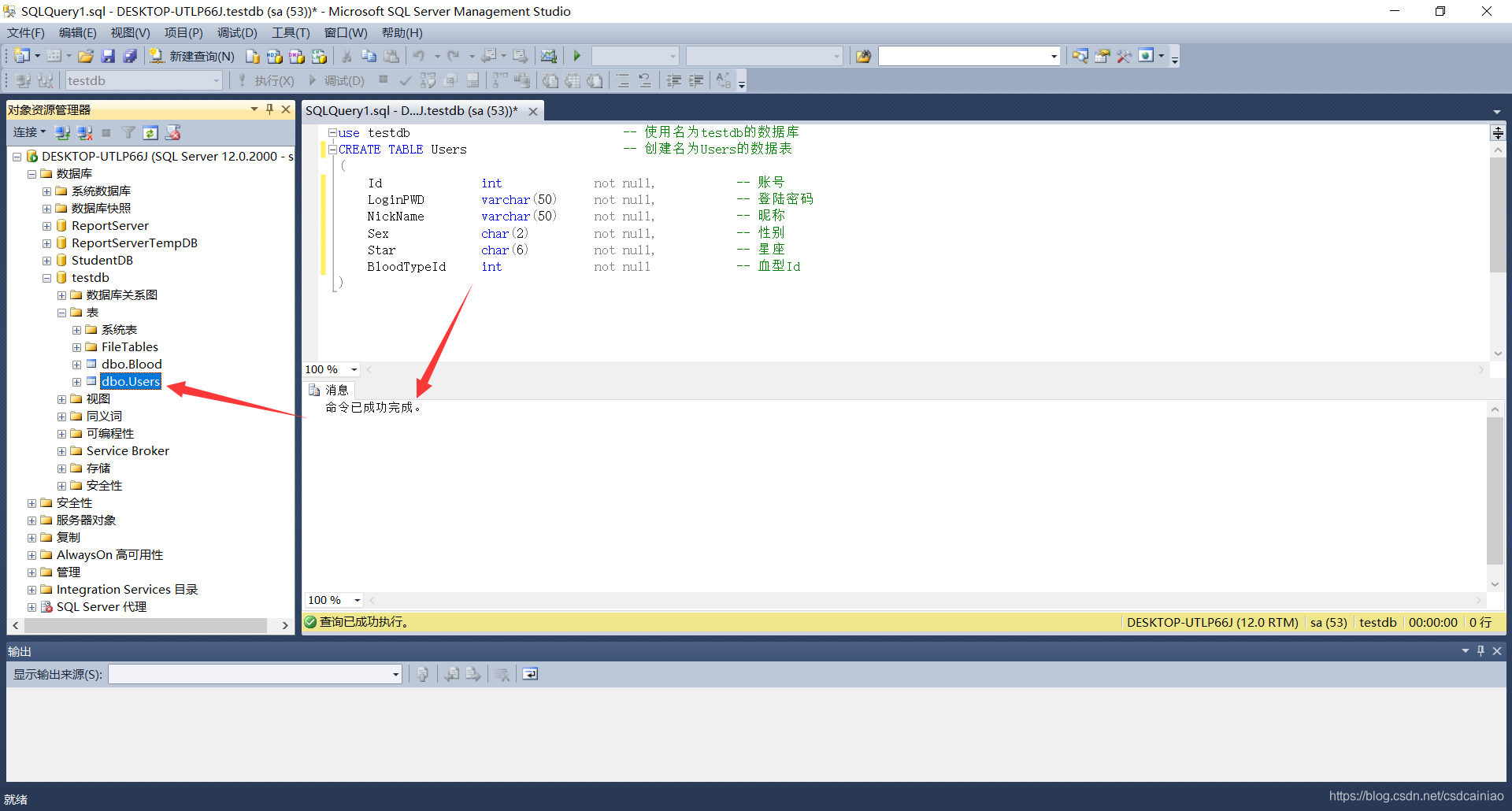Screen dimensions: 1512x811
Task: Expand the dbo.Users table node
Action: point(76,382)
